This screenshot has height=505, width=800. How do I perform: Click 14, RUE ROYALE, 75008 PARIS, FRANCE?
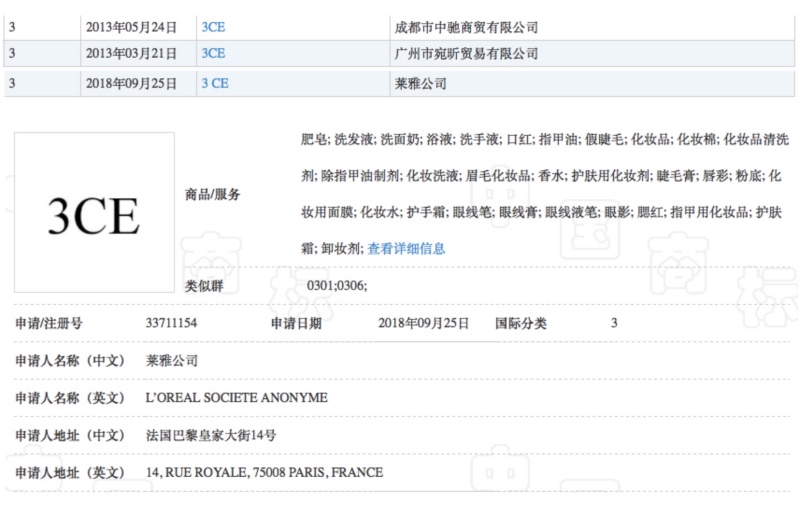[264, 472]
